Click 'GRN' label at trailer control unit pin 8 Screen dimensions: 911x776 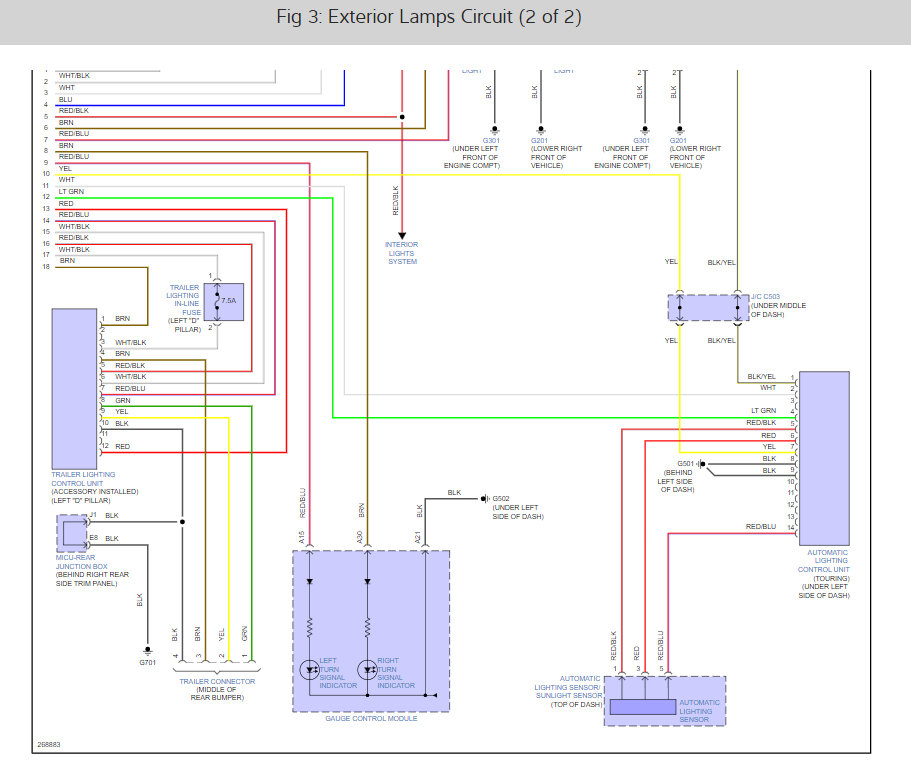[123, 400]
